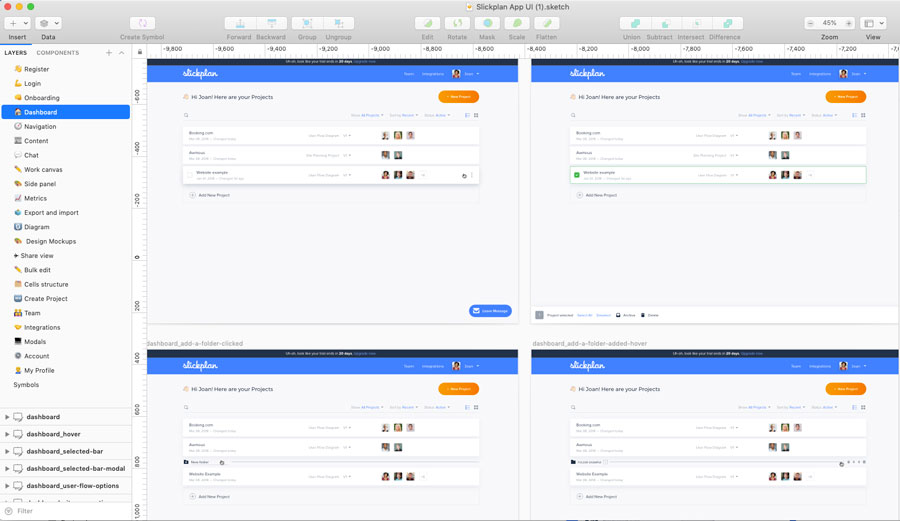The height and width of the screenshot is (521, 900).
Task: Uncheck the green Website example checkbox
Action: click(x=577, y=175)
